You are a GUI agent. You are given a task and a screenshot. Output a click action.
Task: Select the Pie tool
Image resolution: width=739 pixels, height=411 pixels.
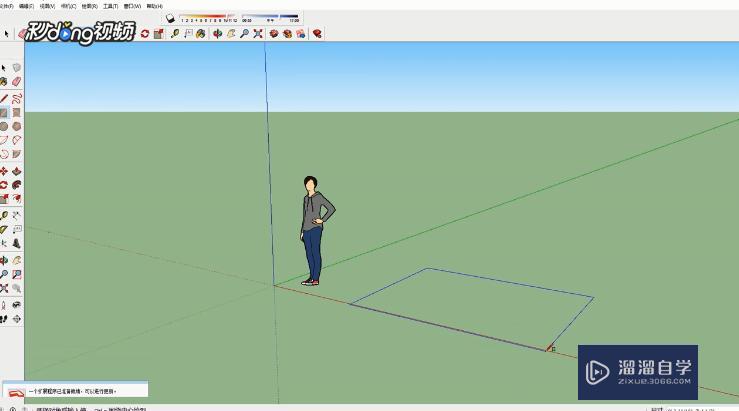[x=17, y=154]
